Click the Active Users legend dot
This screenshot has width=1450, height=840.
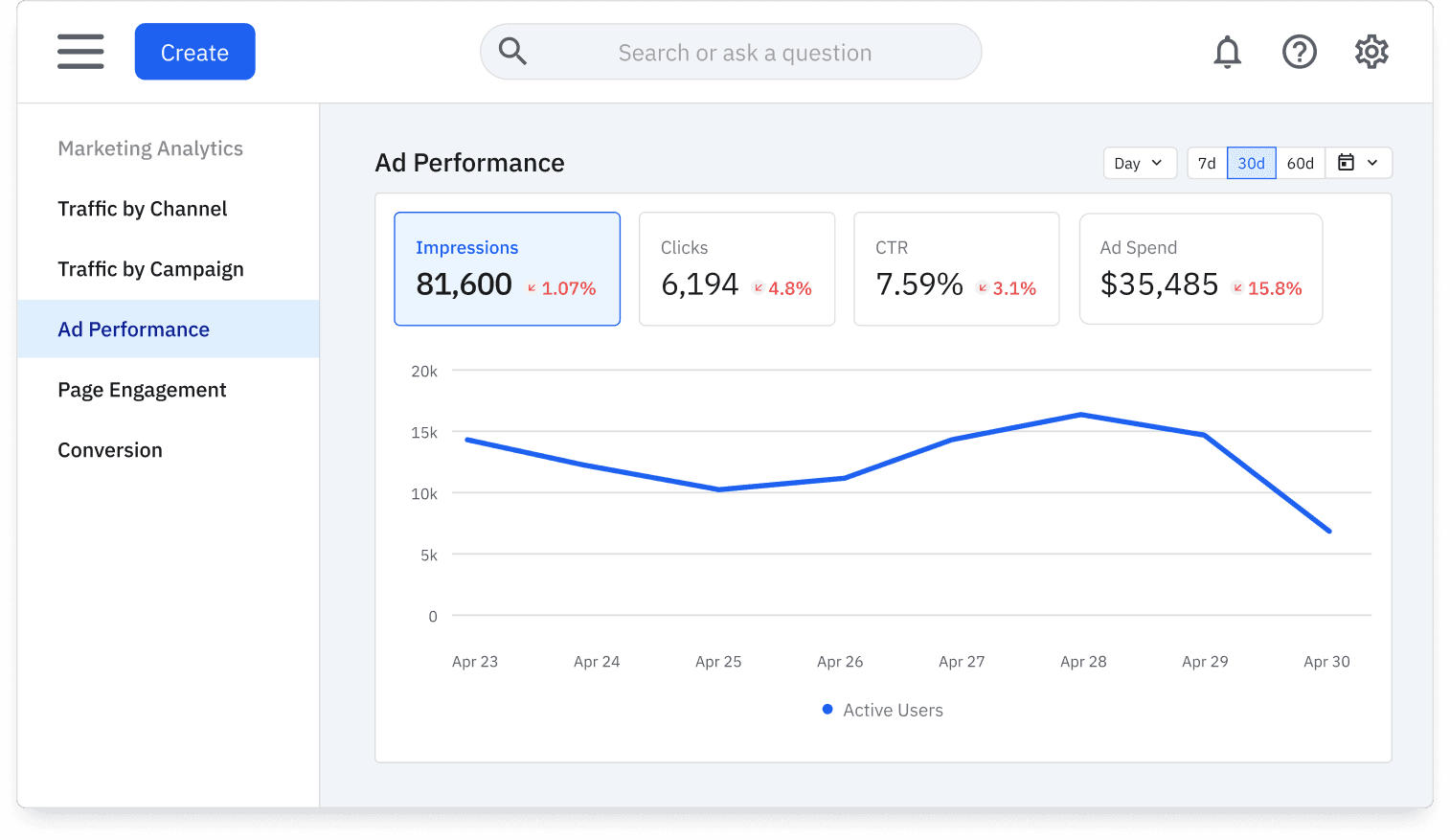pyautogui.click(x=827, y=709)
